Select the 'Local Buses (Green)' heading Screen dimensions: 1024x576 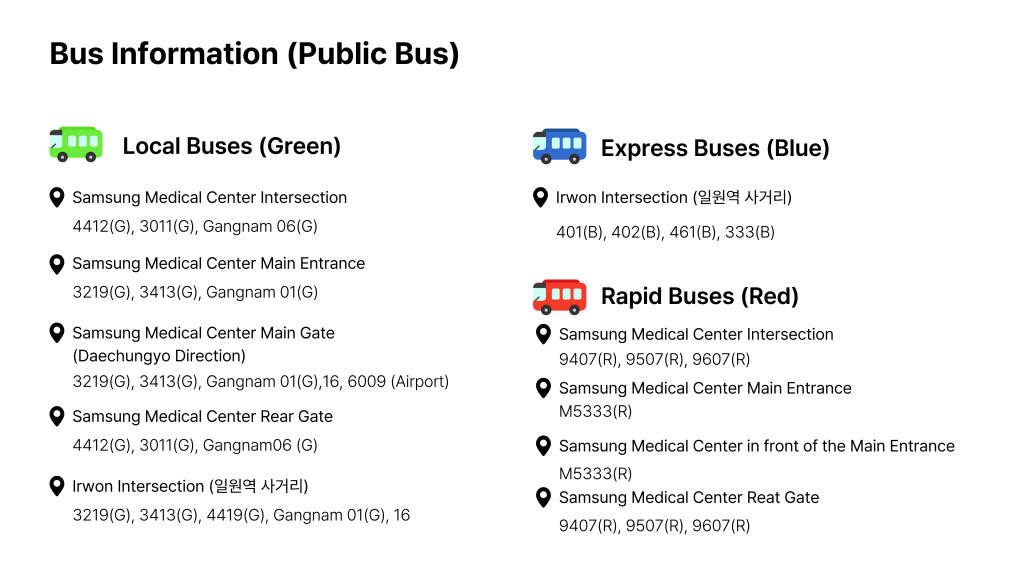[x=231, y=146]
